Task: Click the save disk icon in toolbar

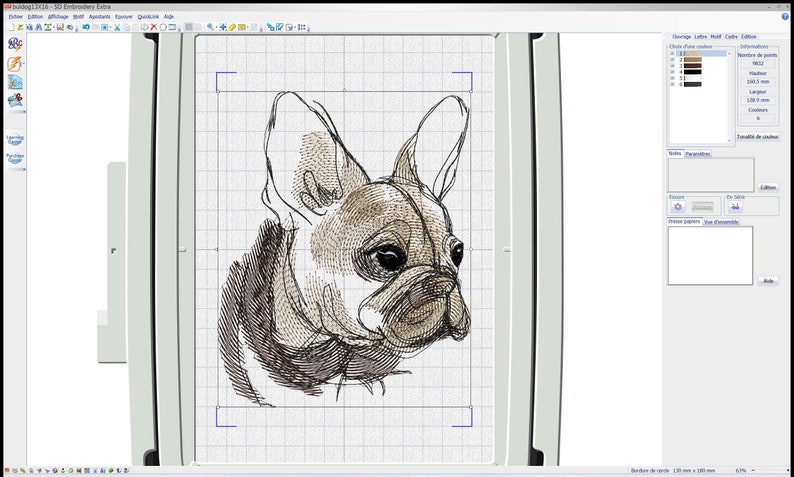Action: (60, 27)
